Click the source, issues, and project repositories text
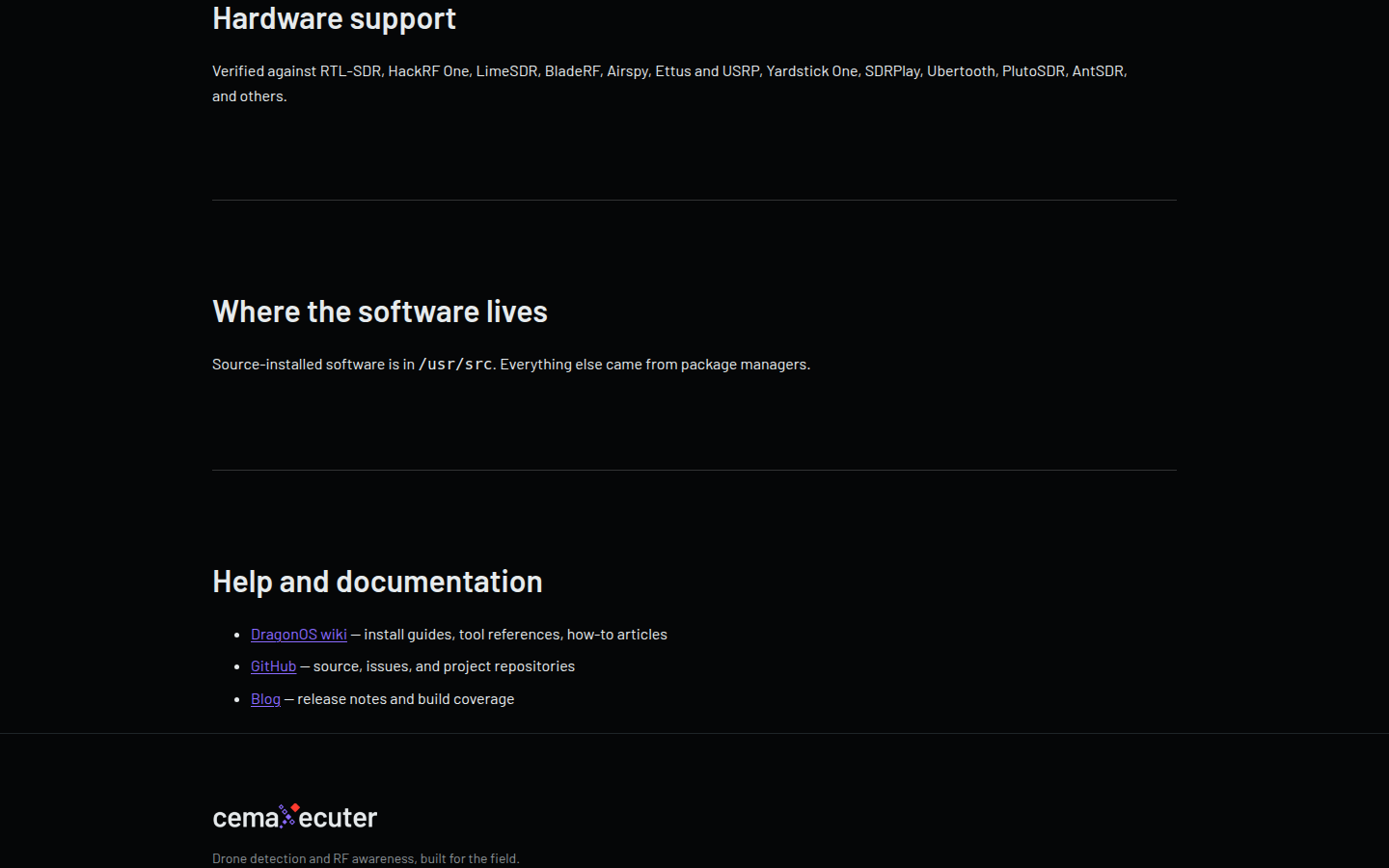This screenshot has width=1389, height=868. pos(444,665)
